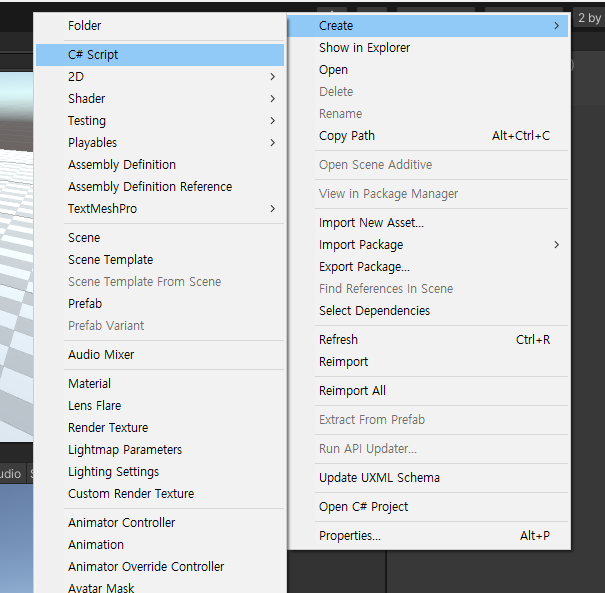Select the disabled Run API Updater... entry

428,449
